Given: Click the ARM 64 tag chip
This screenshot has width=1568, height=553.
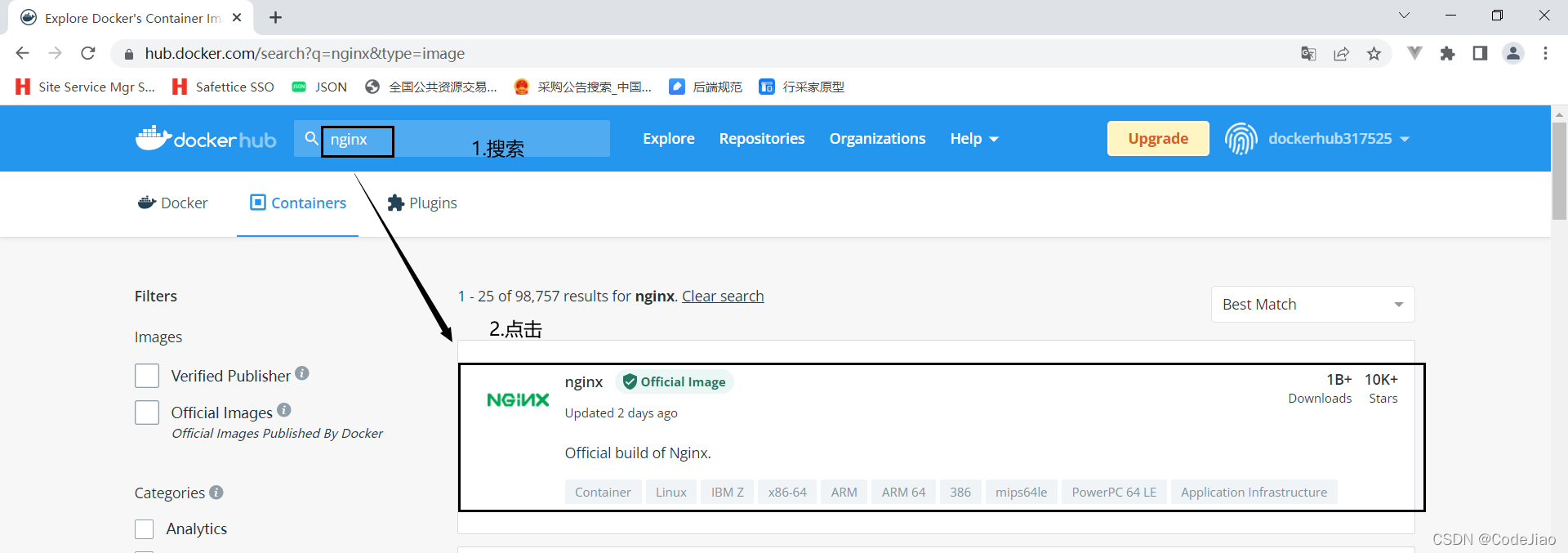Looking at the screenshot, I should [903, 493].
